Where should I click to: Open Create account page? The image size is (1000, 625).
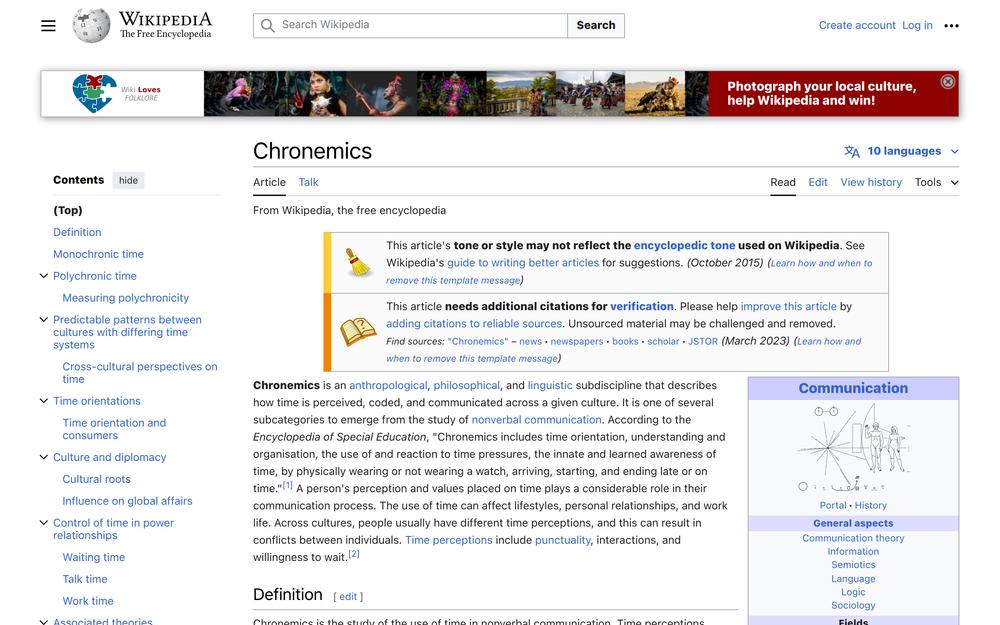click(x=857, y=26)
